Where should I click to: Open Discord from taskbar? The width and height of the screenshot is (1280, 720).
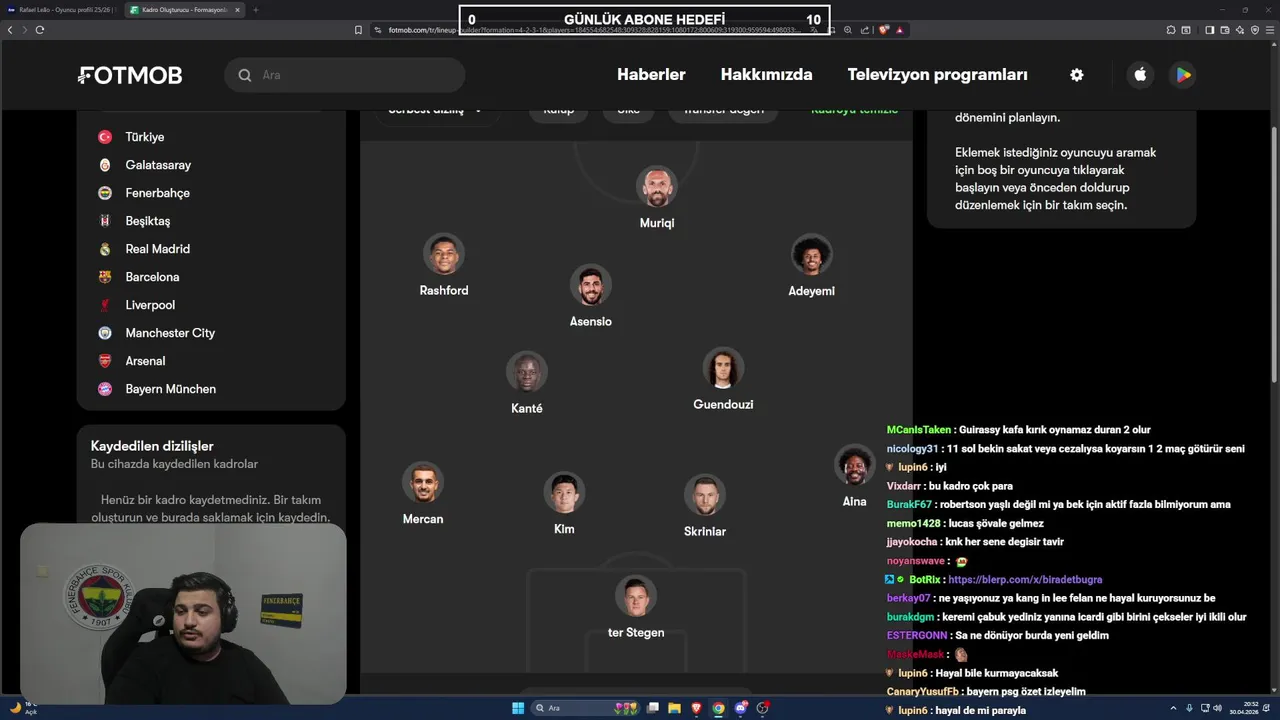[x=741, y=708]
